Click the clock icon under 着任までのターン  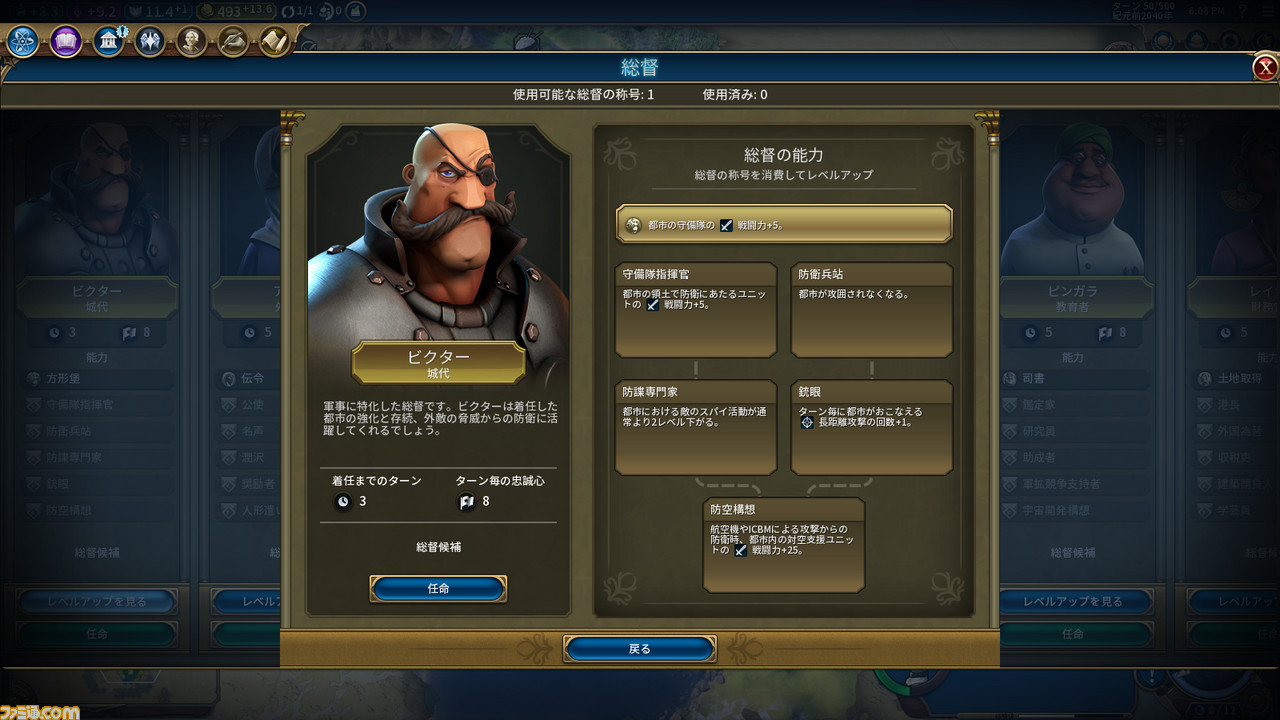pos(343,501)
